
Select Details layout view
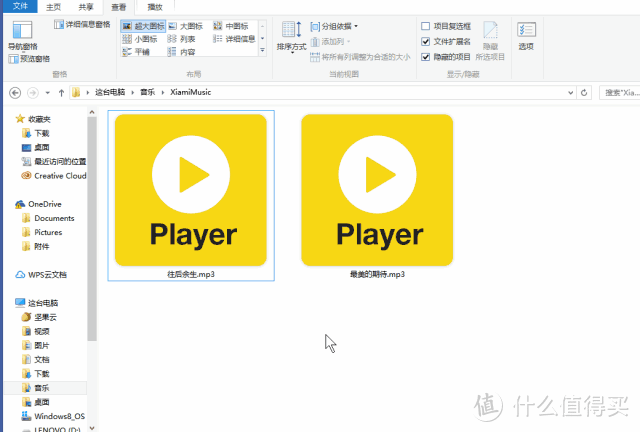[x=234, y=39]
